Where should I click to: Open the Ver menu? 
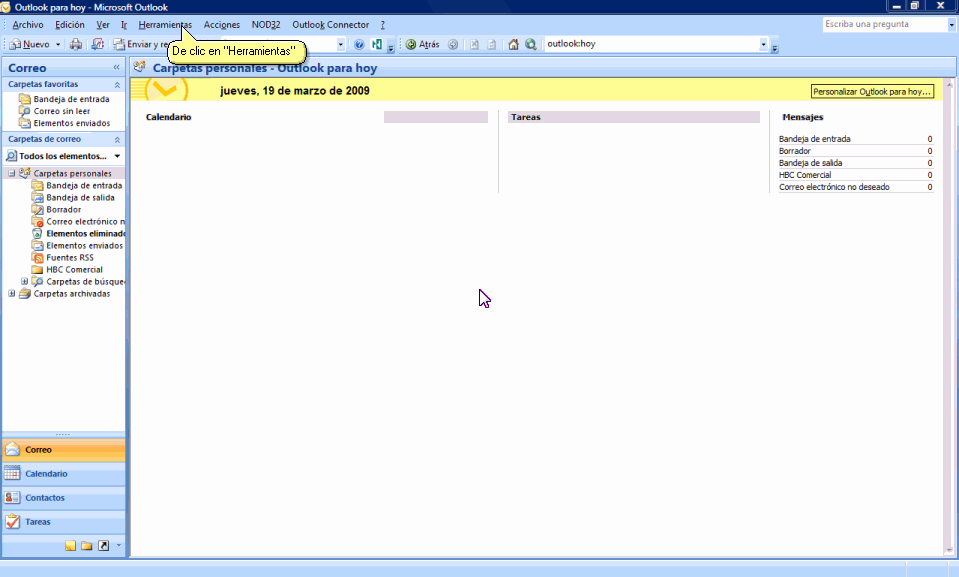click(103, 25)
